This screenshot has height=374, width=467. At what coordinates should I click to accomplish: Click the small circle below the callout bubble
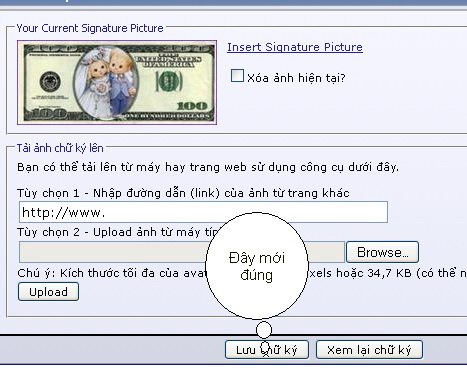click(x=264, y=330)
